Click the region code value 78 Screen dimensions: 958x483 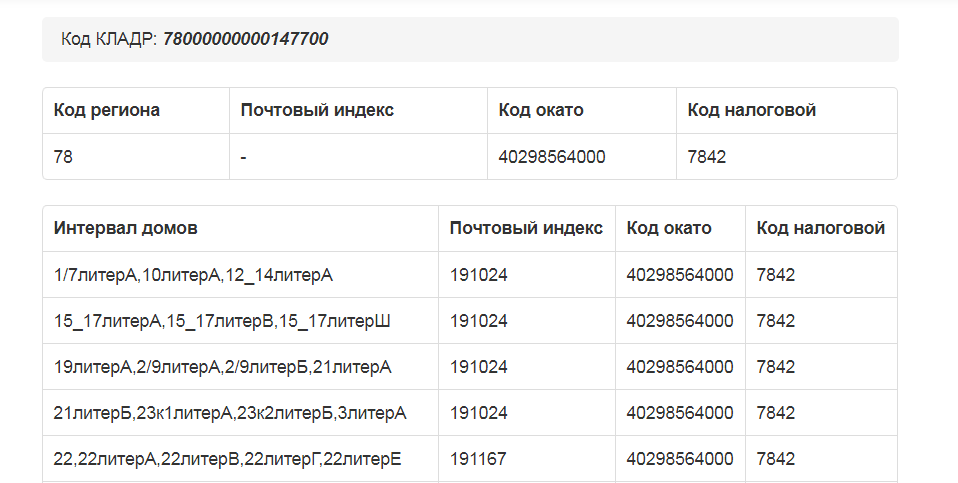pos(63,157)
